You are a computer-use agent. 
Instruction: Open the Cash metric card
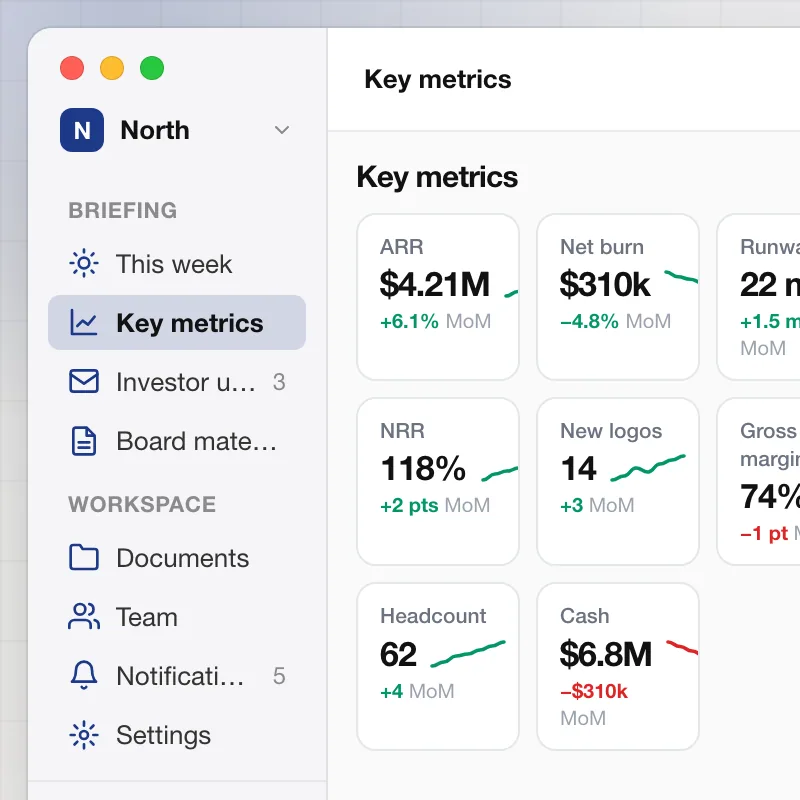click(618, 666)
